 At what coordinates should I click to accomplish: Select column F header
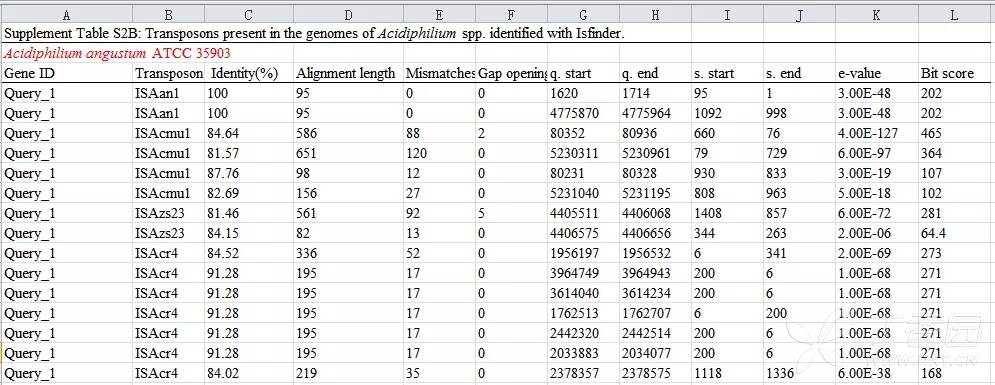[x=511, y=15]
